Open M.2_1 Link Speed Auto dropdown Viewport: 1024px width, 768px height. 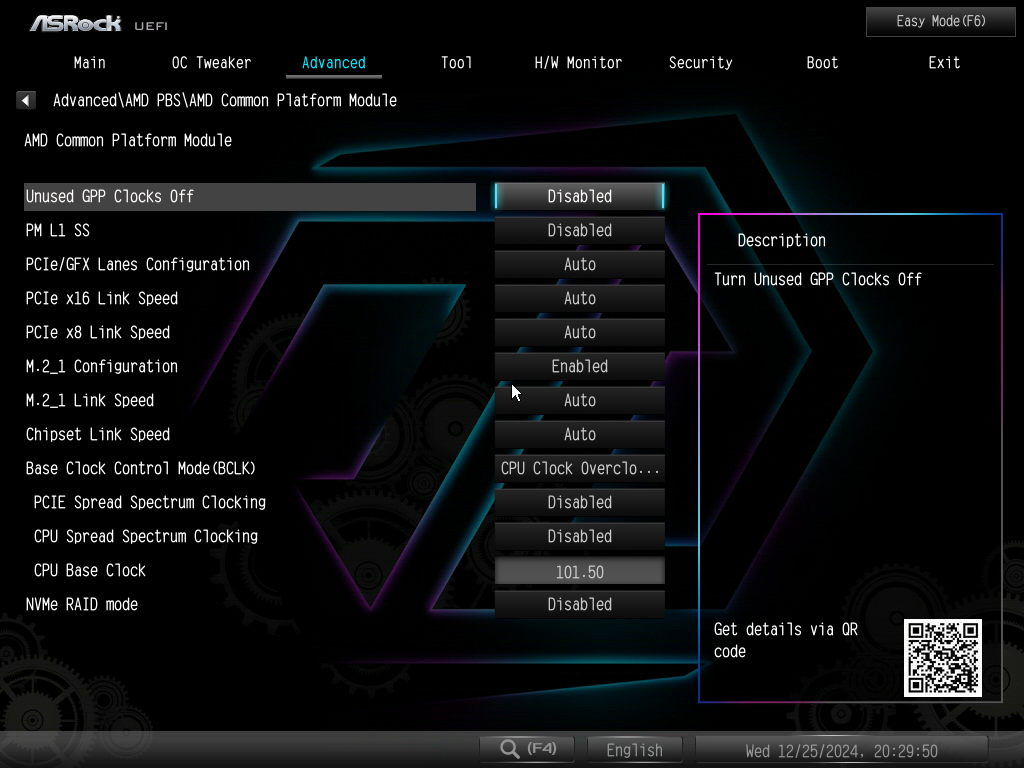(x=579, y=400)
